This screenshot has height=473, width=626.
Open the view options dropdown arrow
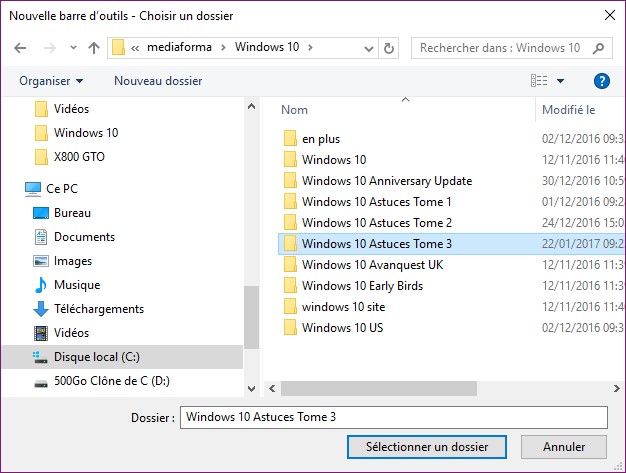tap(561, 81)
